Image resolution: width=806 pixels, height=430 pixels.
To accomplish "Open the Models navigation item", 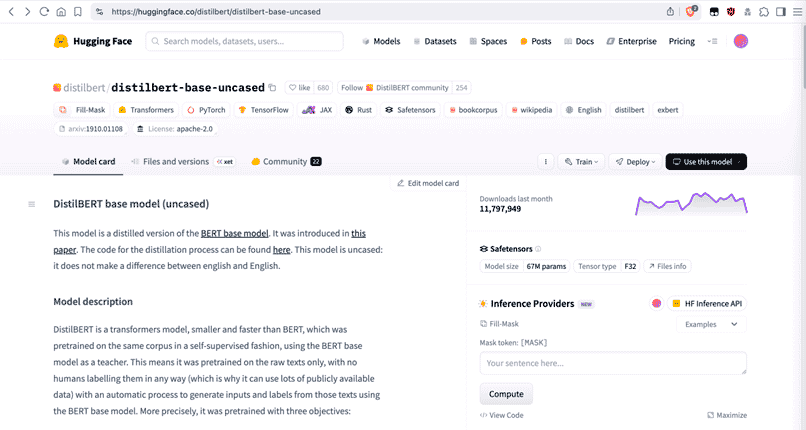I will click(x=381, y=41).
